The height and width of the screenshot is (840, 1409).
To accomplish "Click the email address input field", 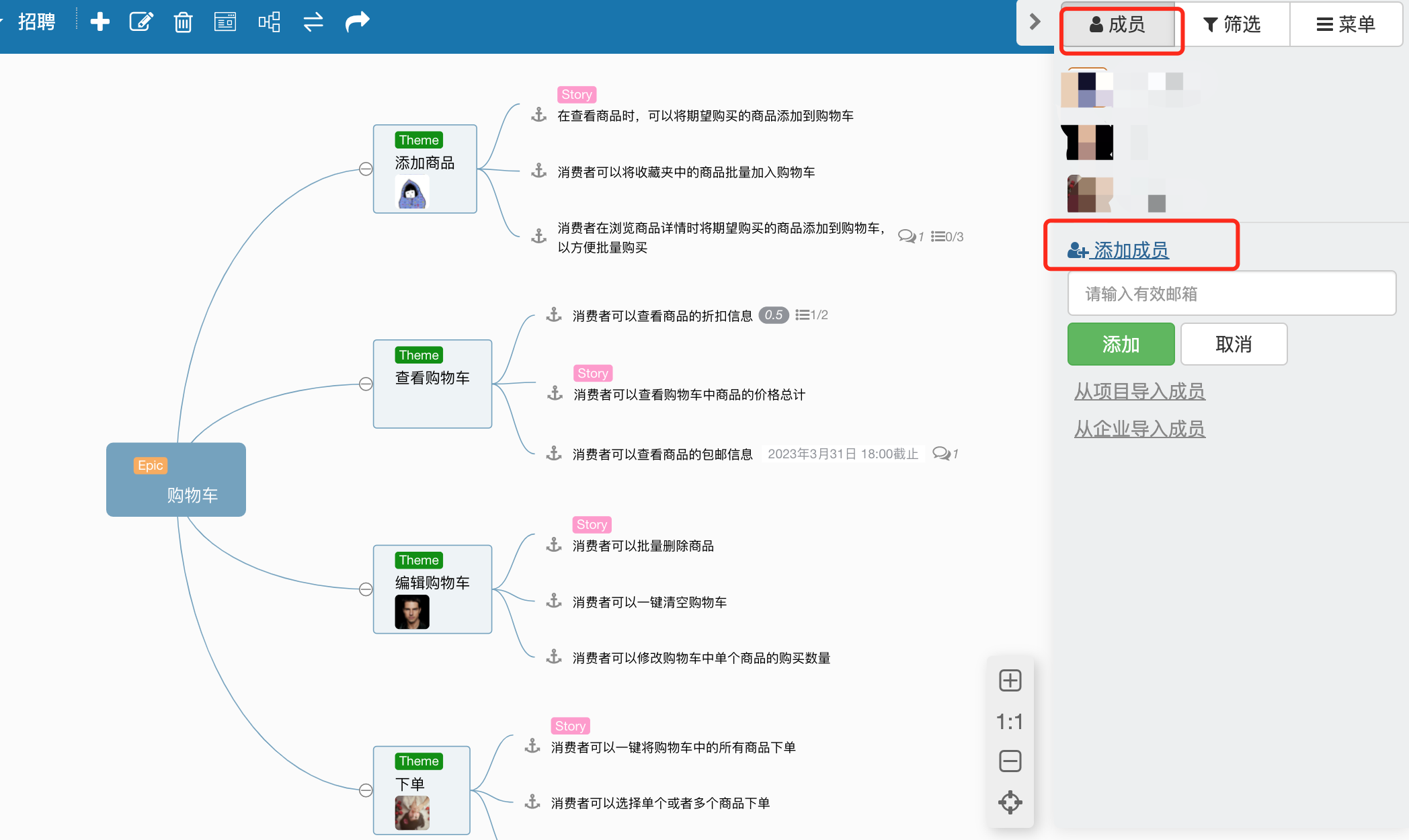I will click(x=1232, y=294).
